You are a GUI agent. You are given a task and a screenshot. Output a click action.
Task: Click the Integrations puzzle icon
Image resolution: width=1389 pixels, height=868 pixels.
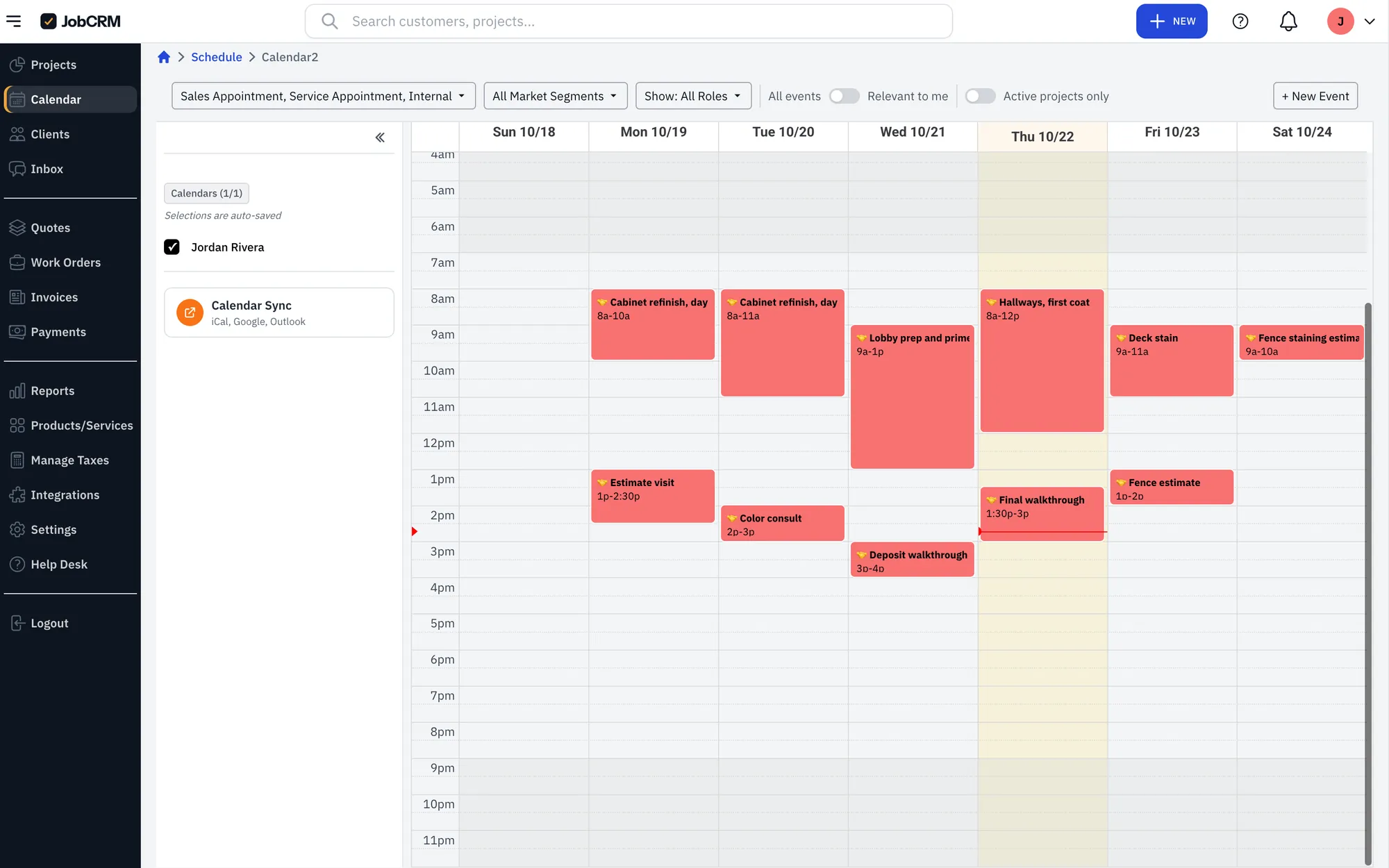tap(17, 495)
